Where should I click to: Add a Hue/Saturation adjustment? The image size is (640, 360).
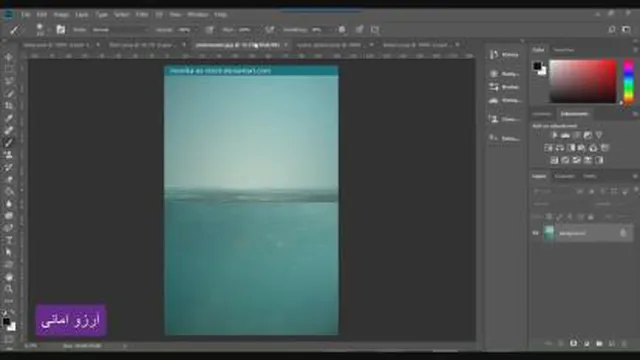pos(549,148)
